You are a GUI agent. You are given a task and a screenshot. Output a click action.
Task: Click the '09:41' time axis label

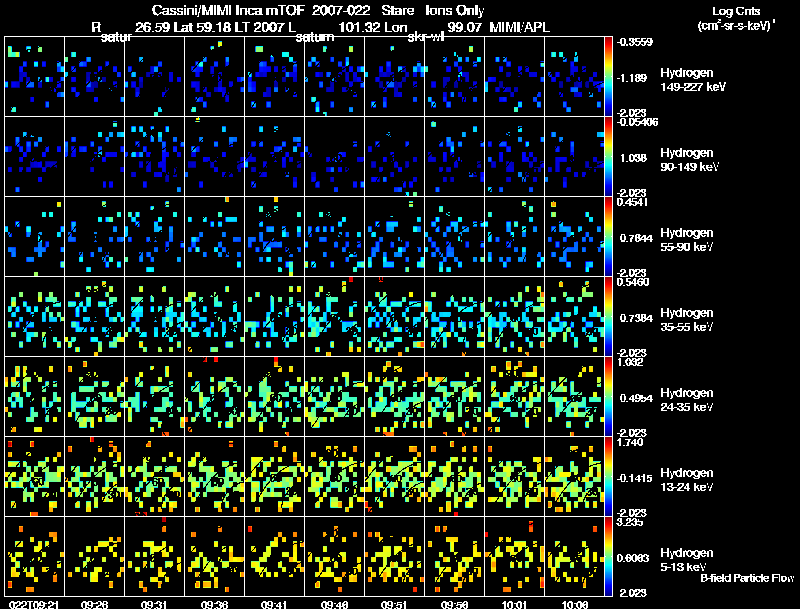(274, 604)
